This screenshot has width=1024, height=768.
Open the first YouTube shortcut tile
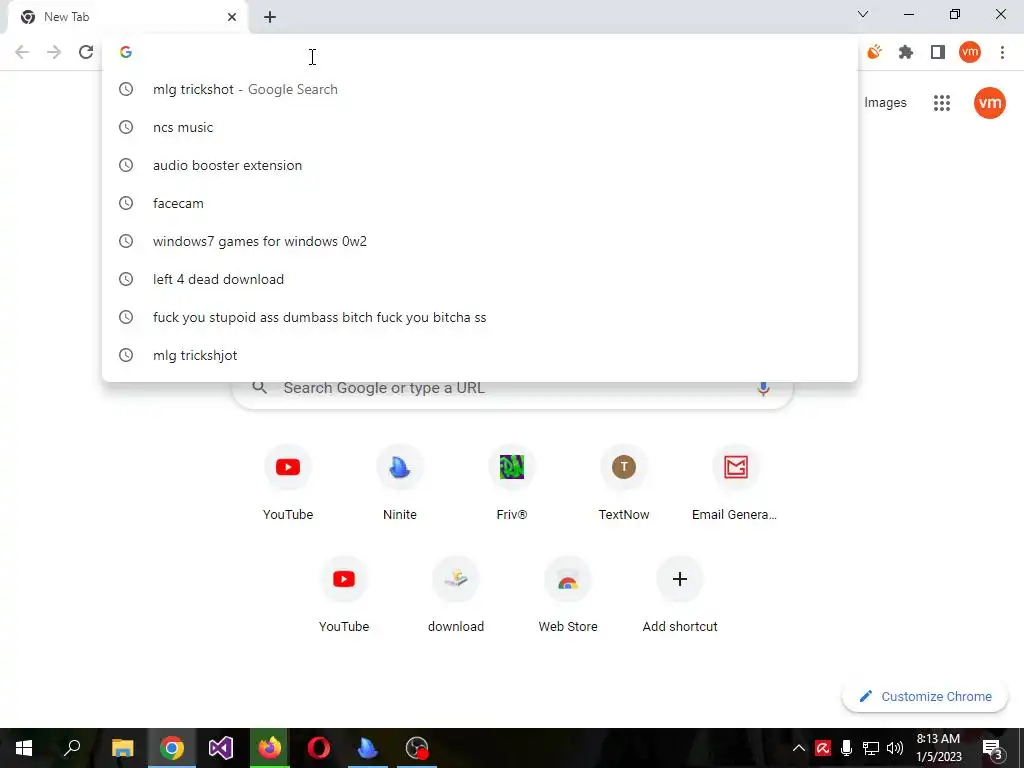288,483
